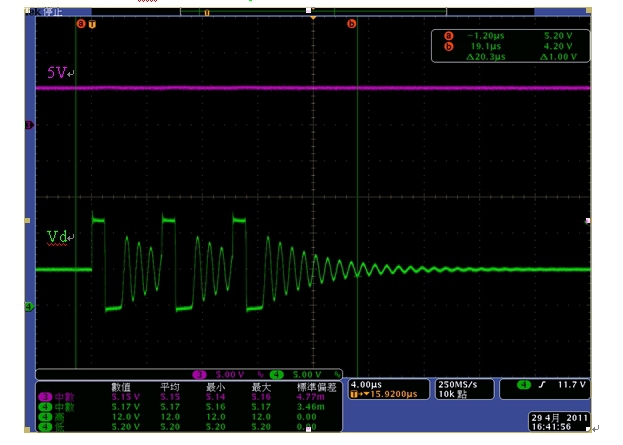
Task: Click channel 4 ground reference marker on left edge
Action: [x=29, y=307]
